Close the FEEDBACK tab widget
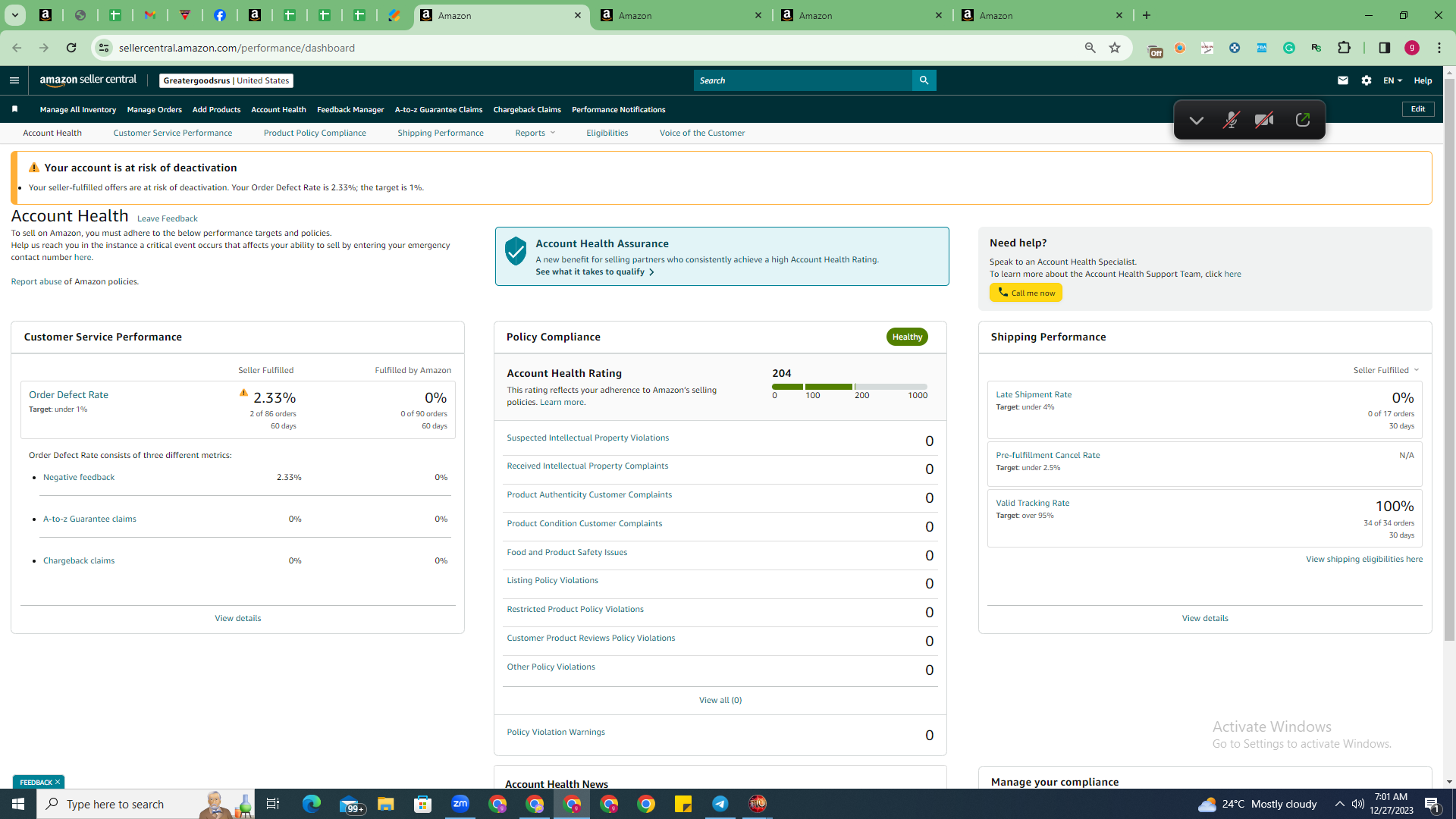Viewport: 1456px width, 819px height. (58, 782)
